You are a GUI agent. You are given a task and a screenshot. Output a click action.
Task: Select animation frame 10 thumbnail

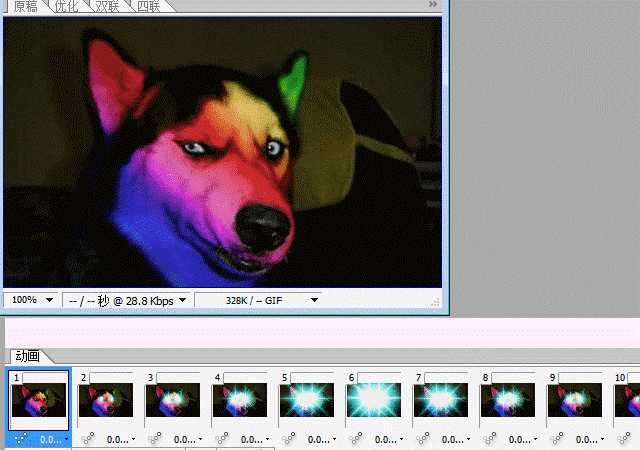pos(627,400)
